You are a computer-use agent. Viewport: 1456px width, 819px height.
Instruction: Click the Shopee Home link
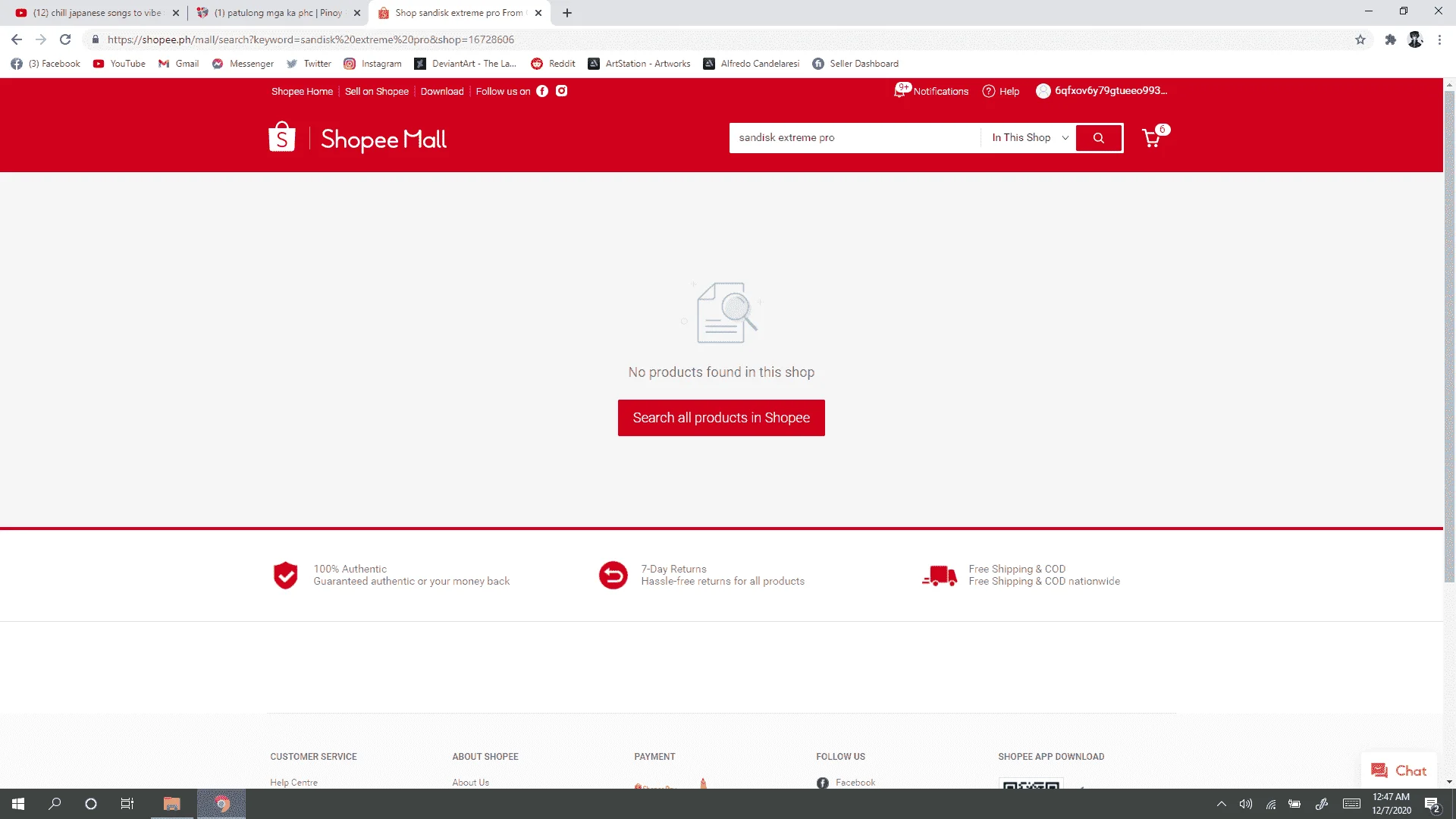302,92
